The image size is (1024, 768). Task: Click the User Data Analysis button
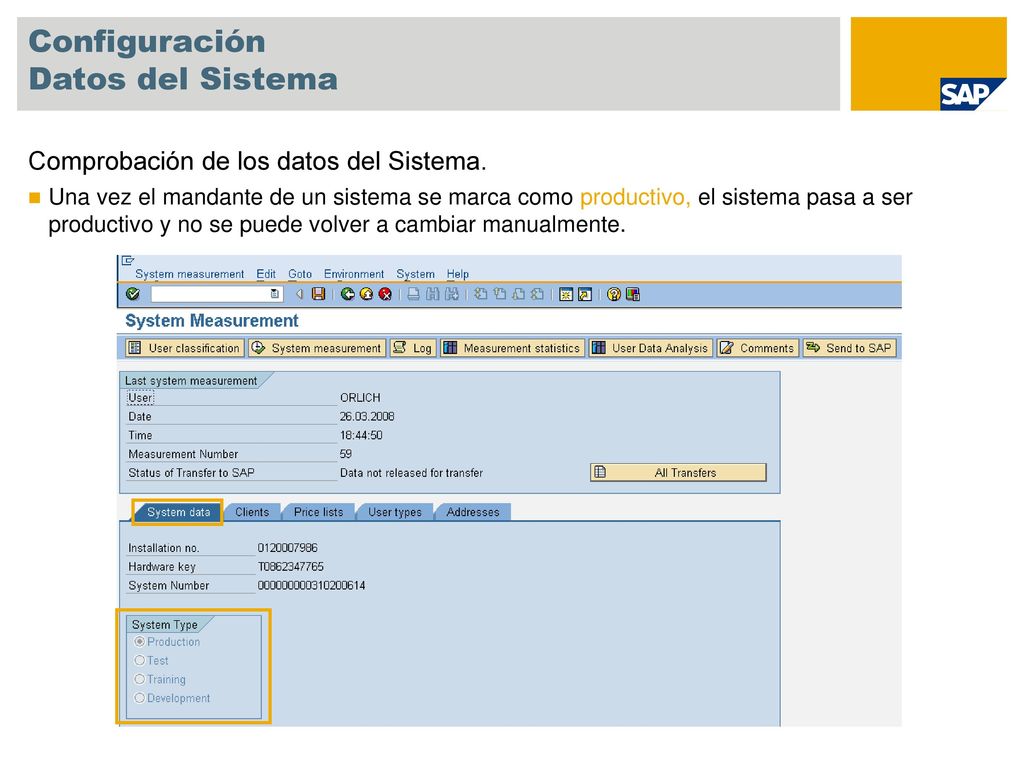click(x=650, y=348)
